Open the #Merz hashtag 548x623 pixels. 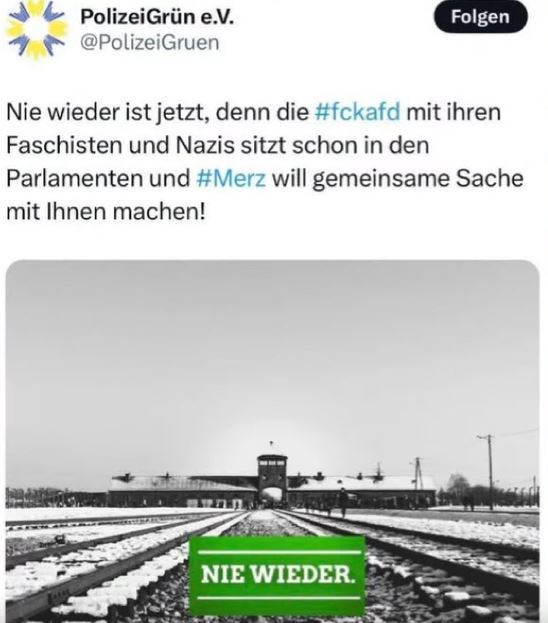pos(231,178)
